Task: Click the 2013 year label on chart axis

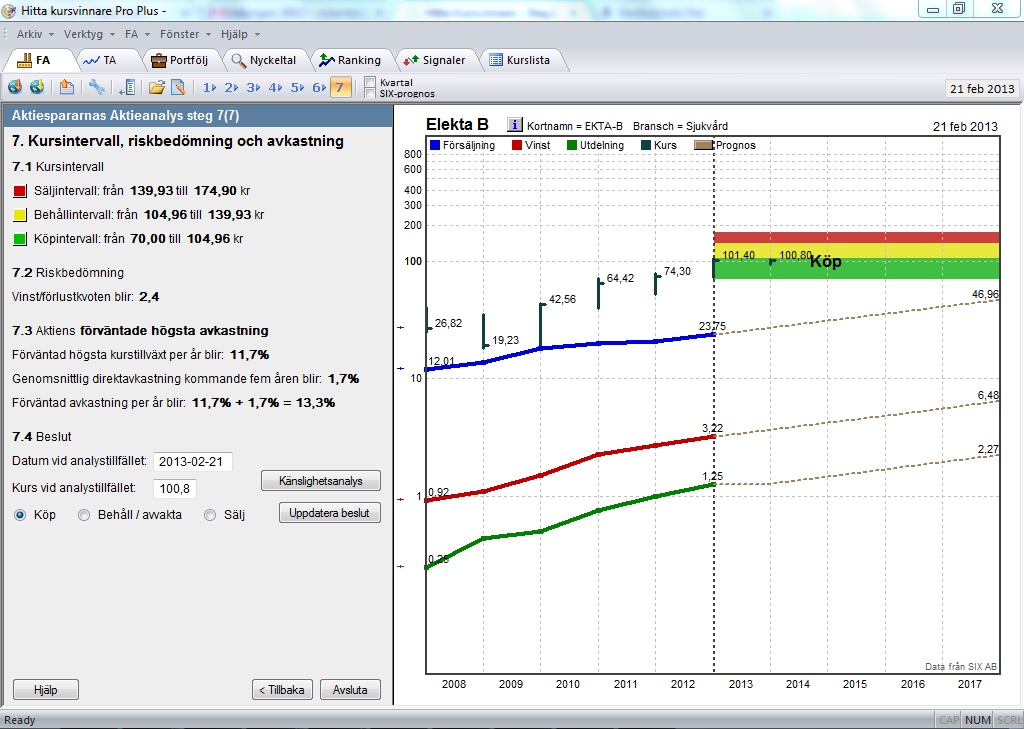Action: click(741, 684)
